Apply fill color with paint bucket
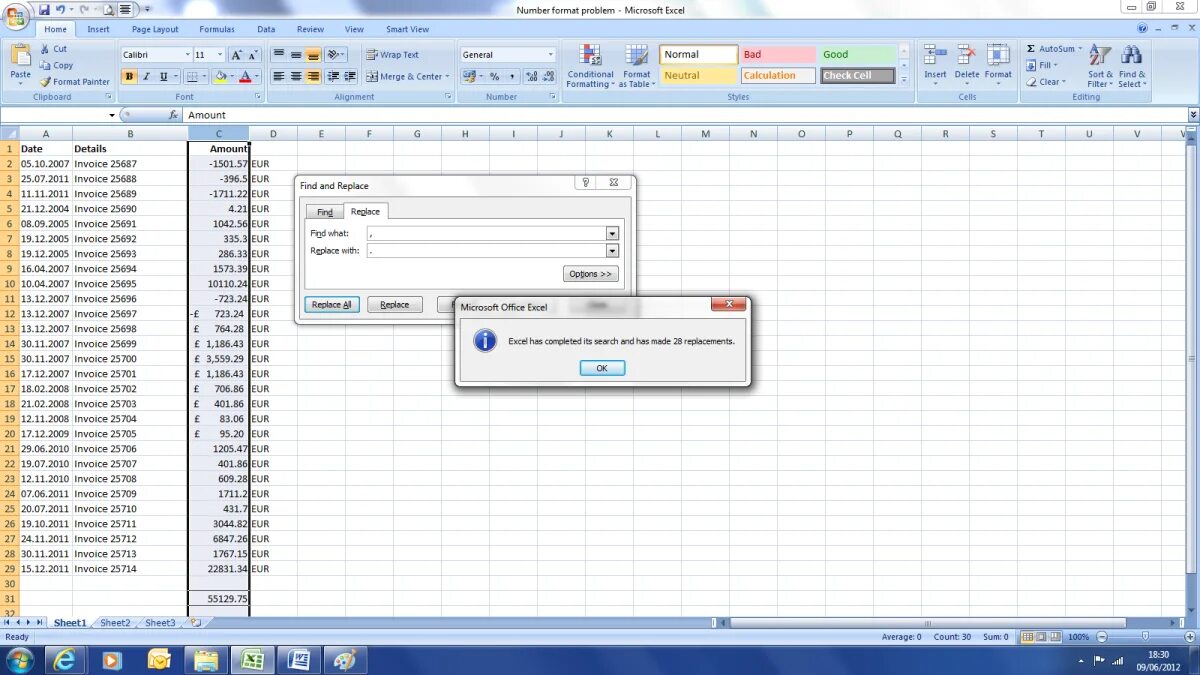The image size is (1200, 675). point(219,76)
